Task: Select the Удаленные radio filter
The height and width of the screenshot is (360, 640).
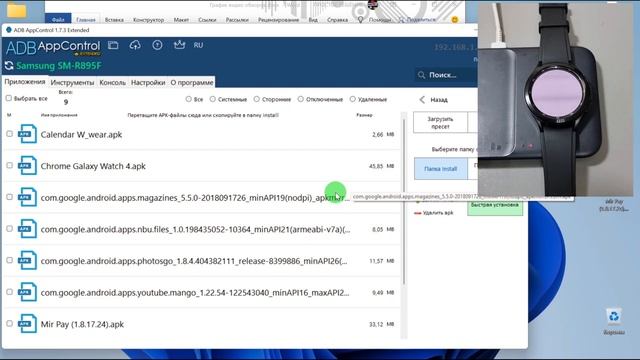Action: 353,99
